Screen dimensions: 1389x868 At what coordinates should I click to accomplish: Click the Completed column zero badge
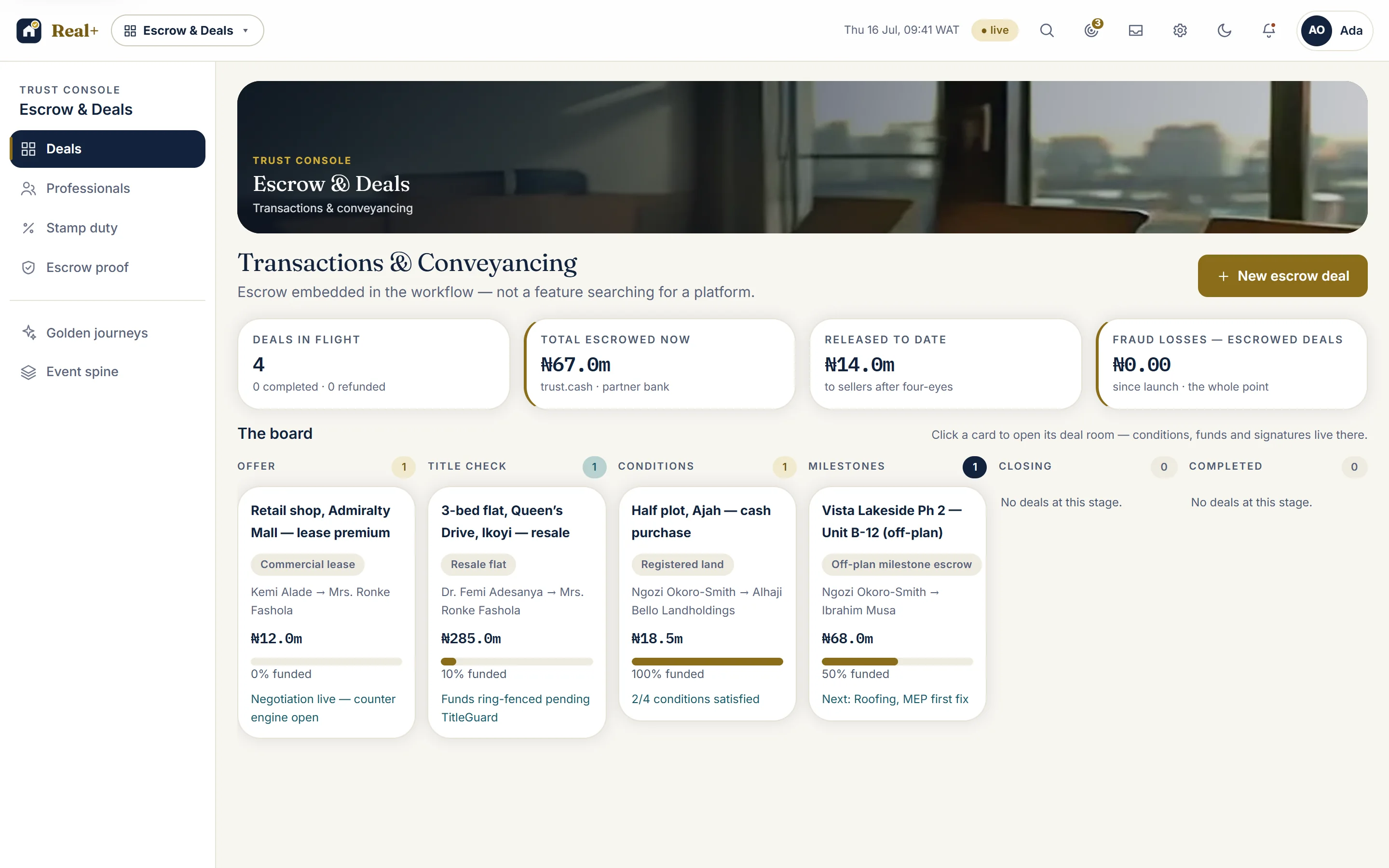tap(1355, 467)
